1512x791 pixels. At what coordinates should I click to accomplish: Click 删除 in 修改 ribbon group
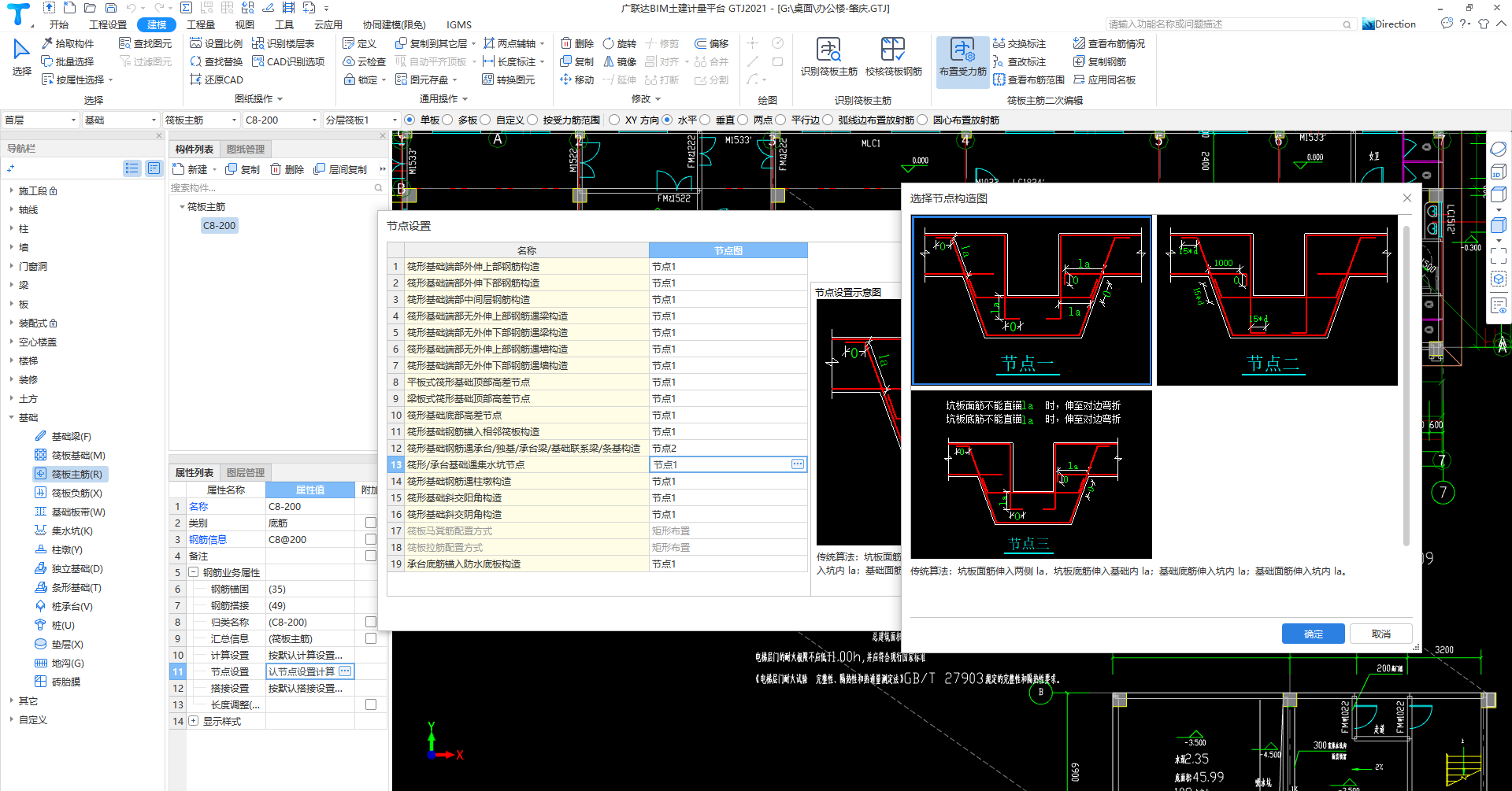[577, 43]
